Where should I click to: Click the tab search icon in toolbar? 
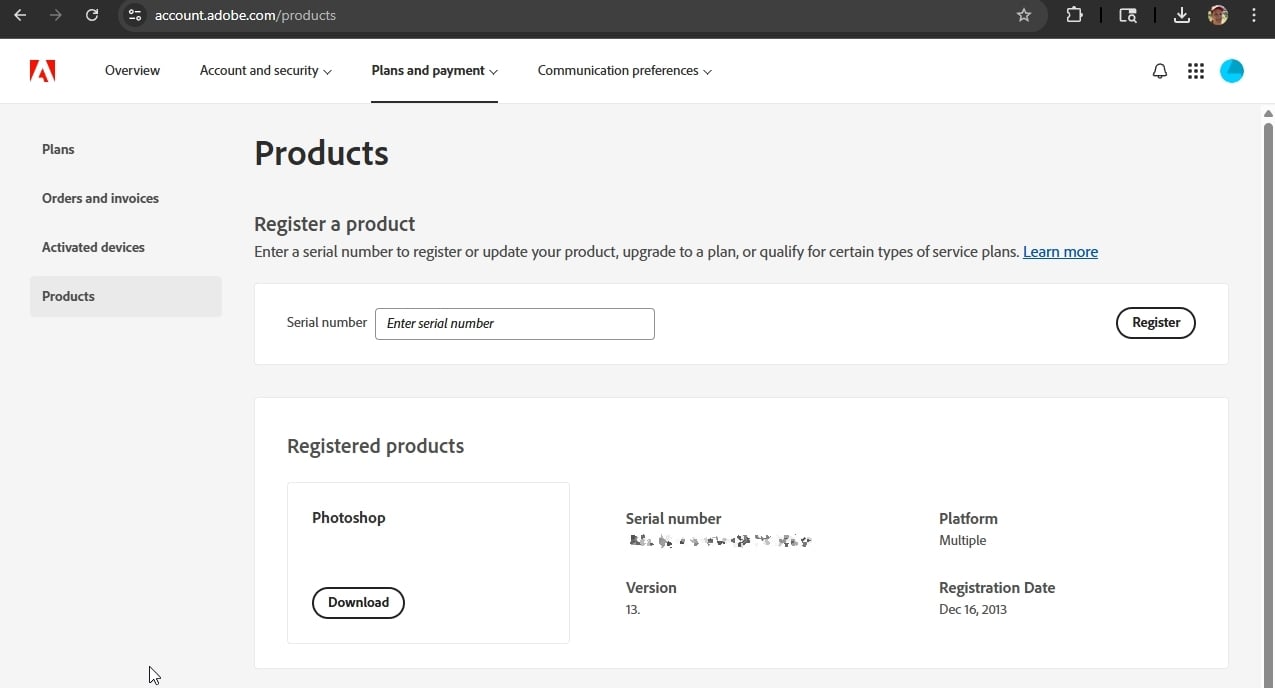tap(1128, 15)
